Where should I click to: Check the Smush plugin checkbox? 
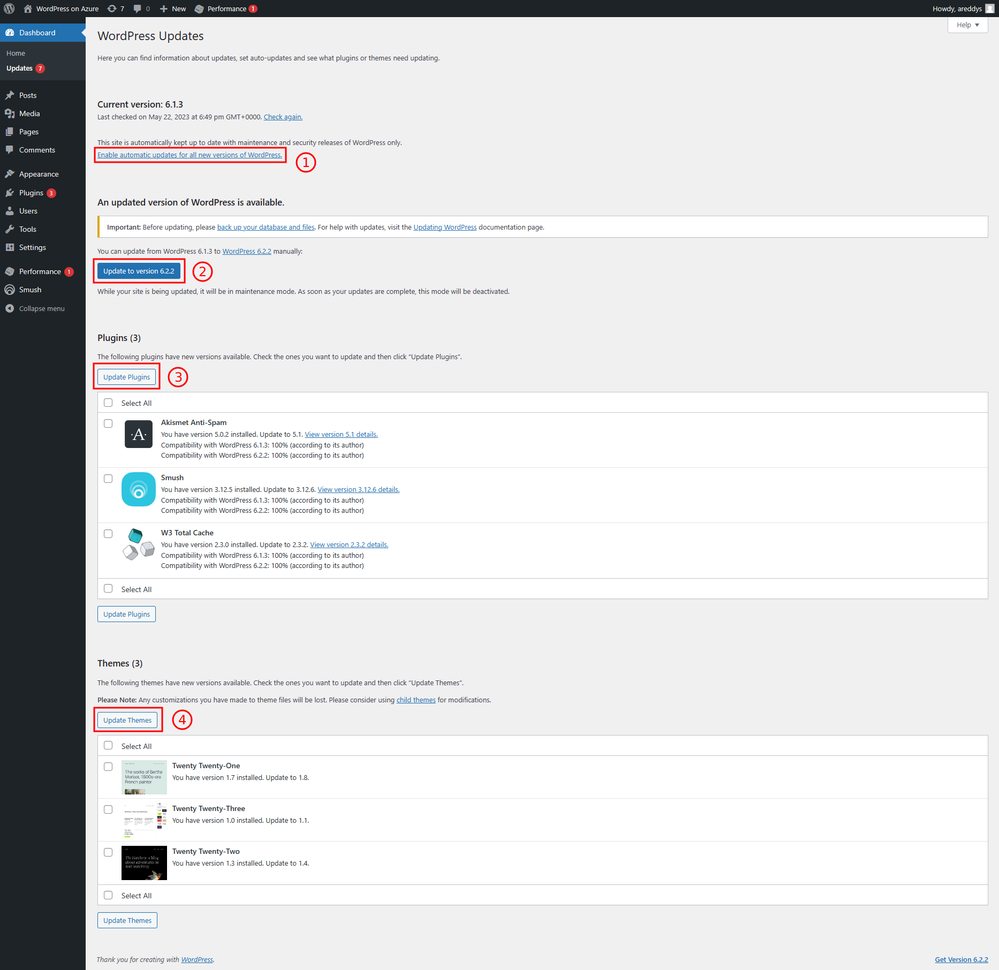click(x=108, y=479)
